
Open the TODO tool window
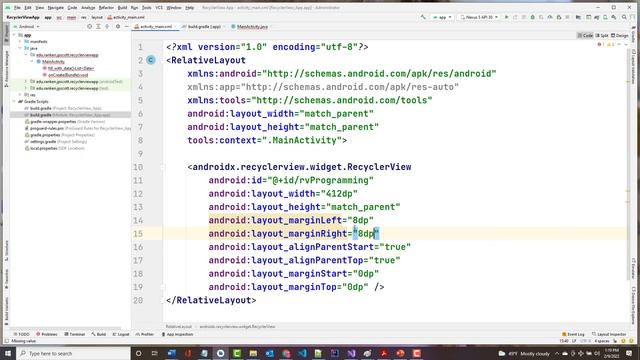click(22, 334)
